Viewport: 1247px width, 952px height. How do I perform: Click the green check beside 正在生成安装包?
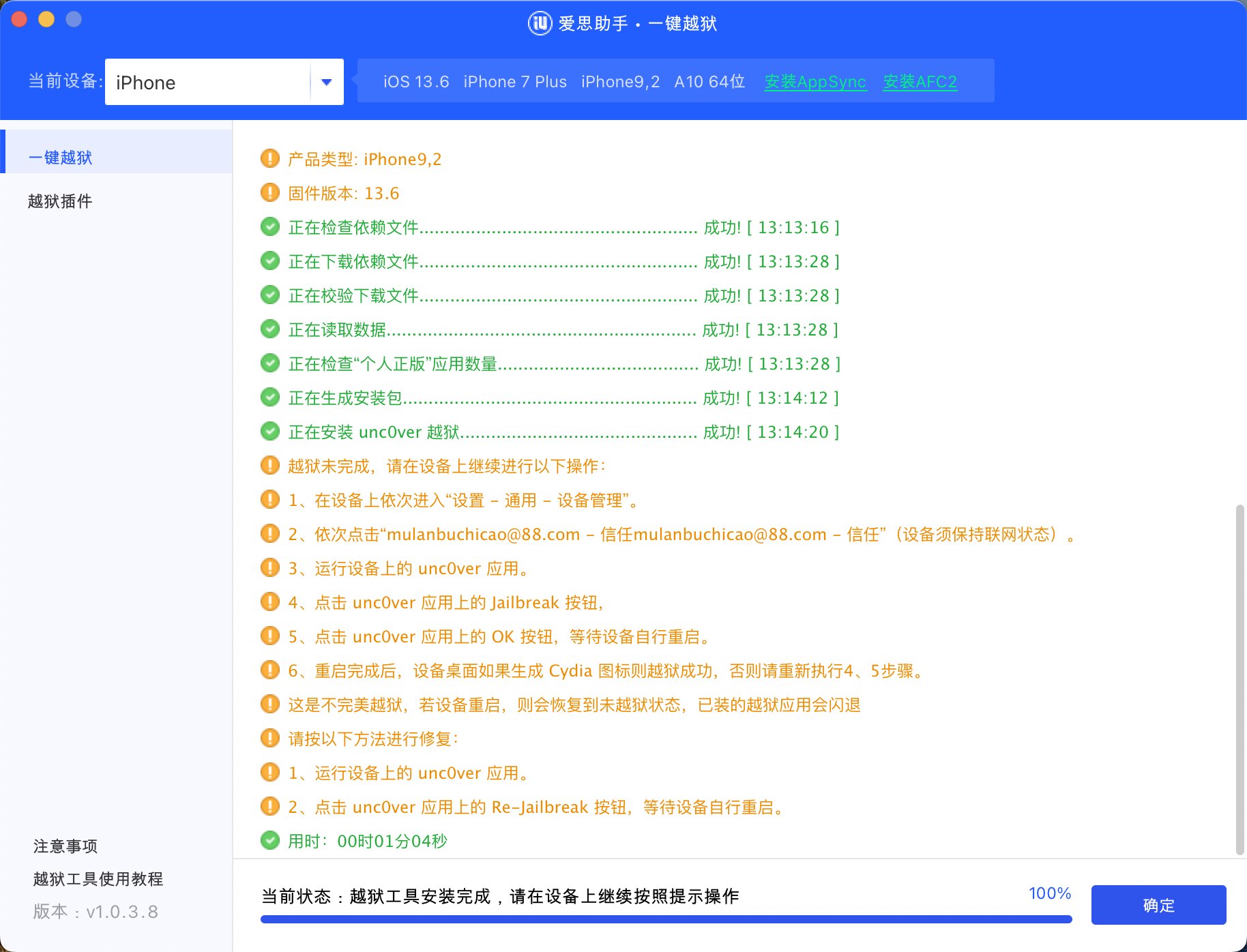(270, 397)
